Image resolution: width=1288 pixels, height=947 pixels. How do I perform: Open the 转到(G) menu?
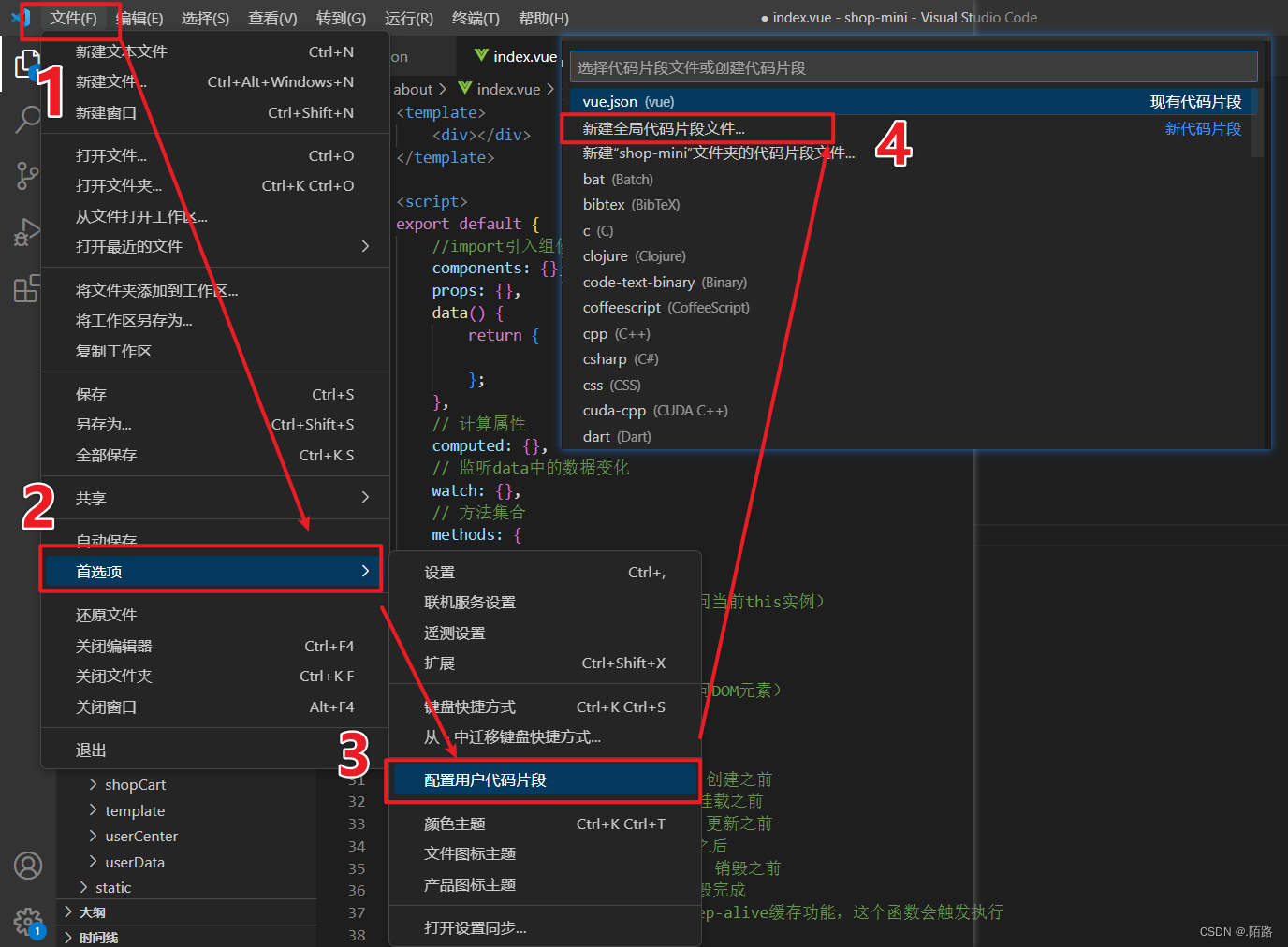coord(341,19)
